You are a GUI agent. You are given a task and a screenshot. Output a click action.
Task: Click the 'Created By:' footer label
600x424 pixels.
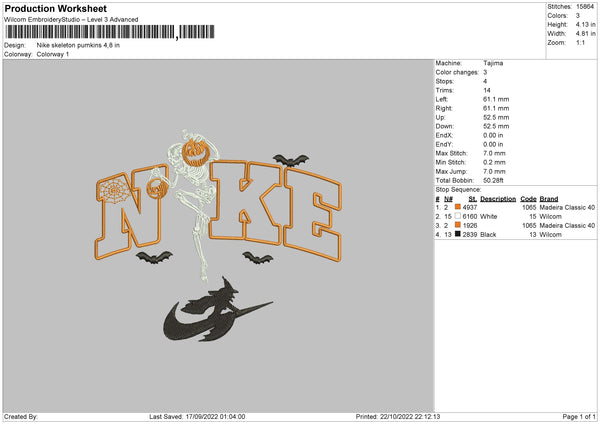click(21, 417)
